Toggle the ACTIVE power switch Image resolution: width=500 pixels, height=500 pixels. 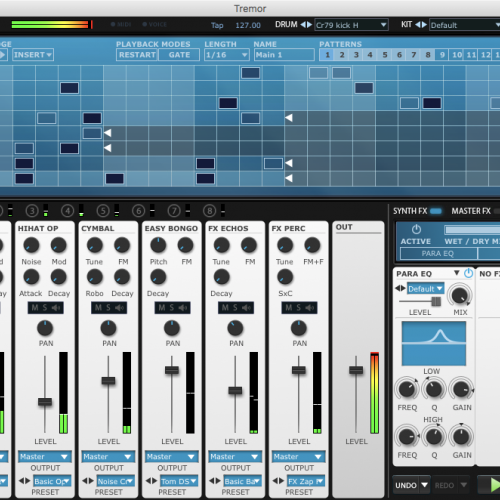tap(416, 230)
